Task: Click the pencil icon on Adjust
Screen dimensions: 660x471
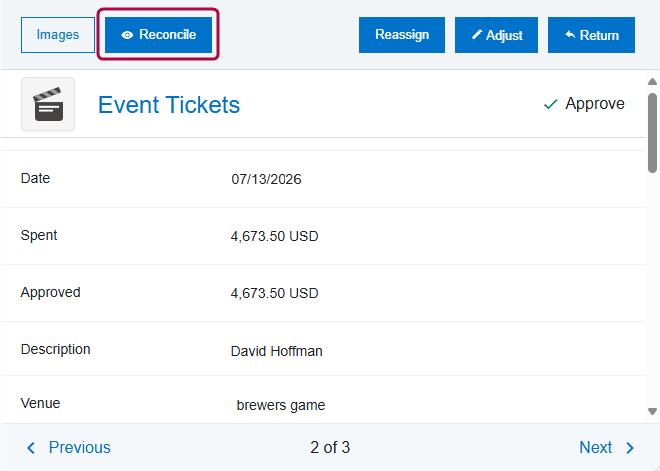Action: (477, 35)
